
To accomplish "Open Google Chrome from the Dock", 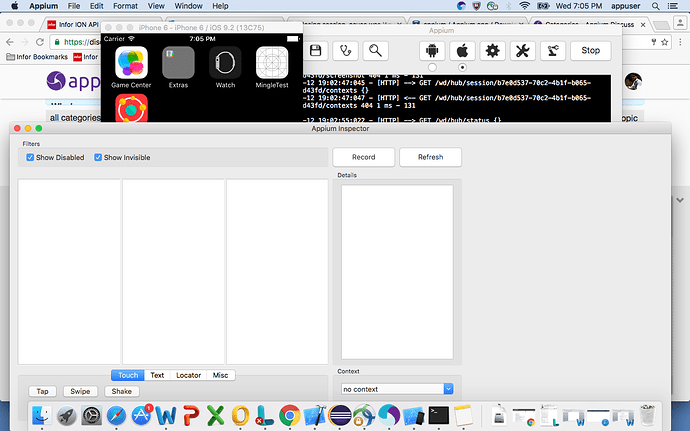I will [290, 415].
